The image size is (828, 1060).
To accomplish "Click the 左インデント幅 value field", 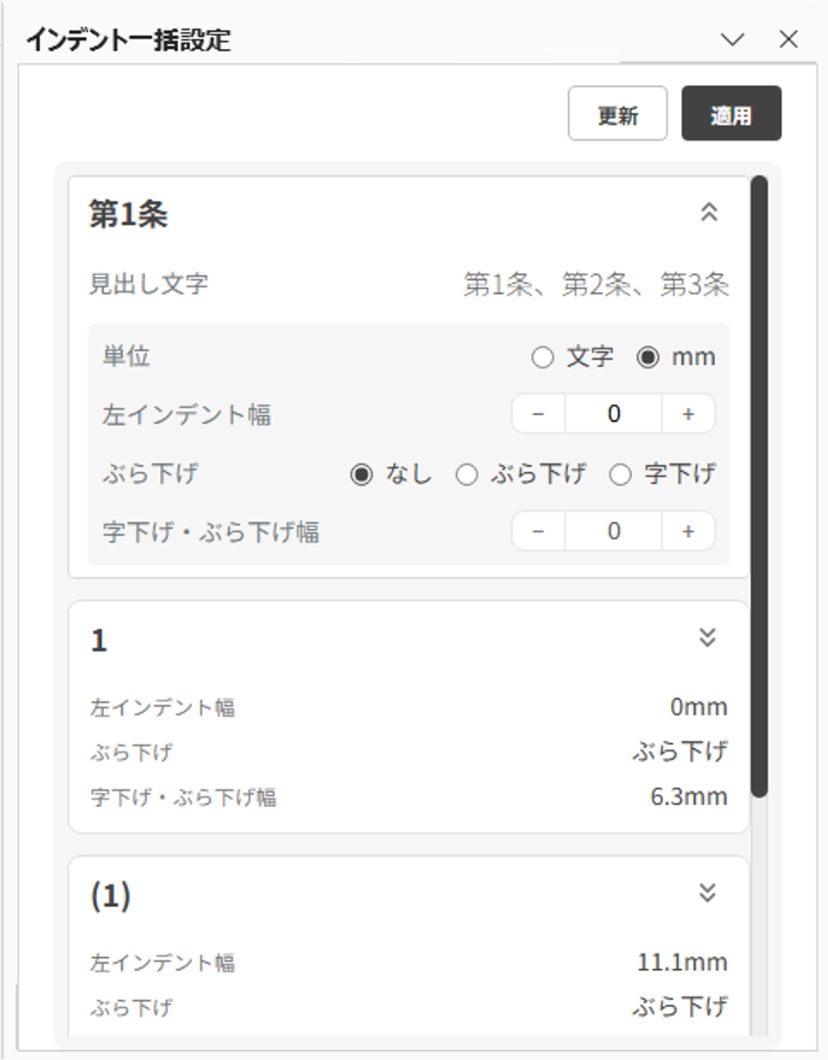I will [x=613, y=414].
